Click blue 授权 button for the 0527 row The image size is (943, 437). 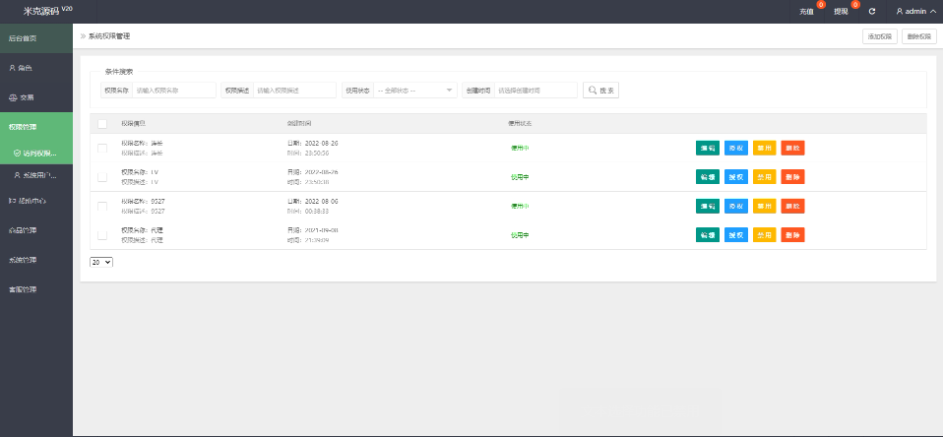[736, 206]
